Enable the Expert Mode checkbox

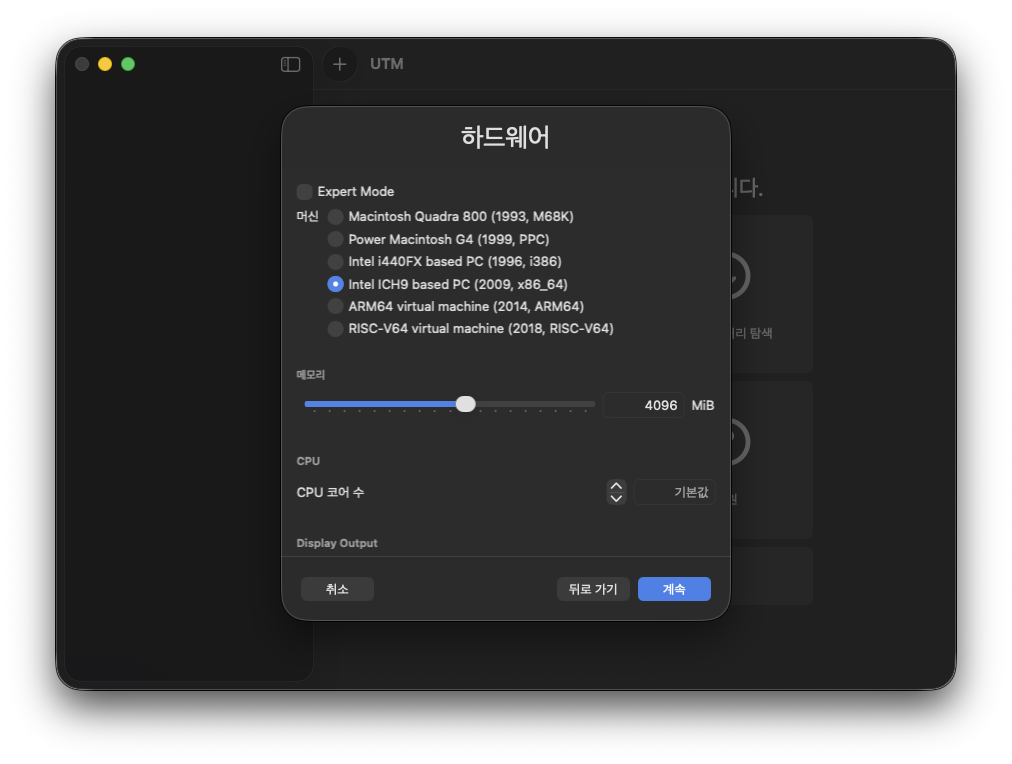(x=304, y=192)
